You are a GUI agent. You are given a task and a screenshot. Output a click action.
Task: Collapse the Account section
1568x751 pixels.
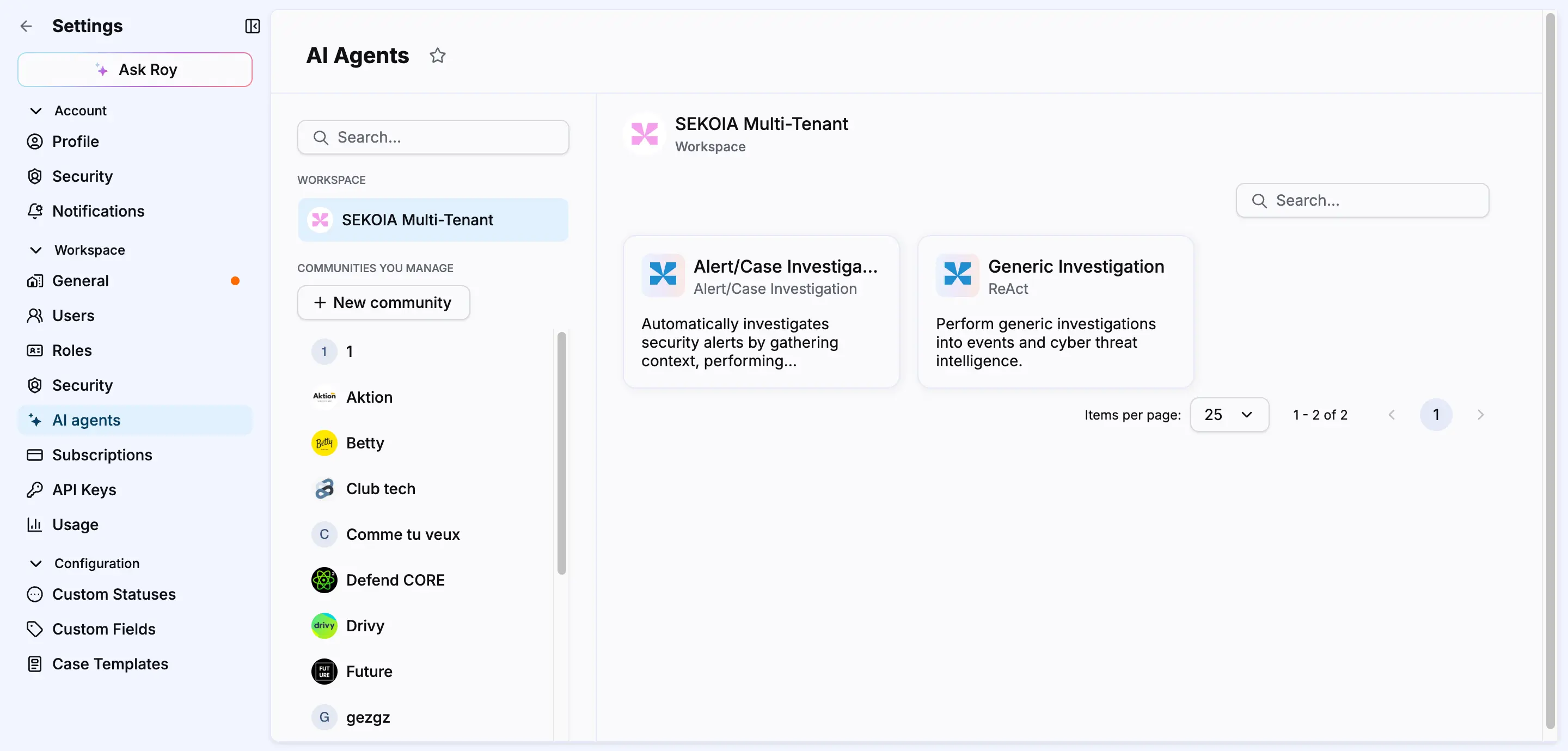point(36,111)
